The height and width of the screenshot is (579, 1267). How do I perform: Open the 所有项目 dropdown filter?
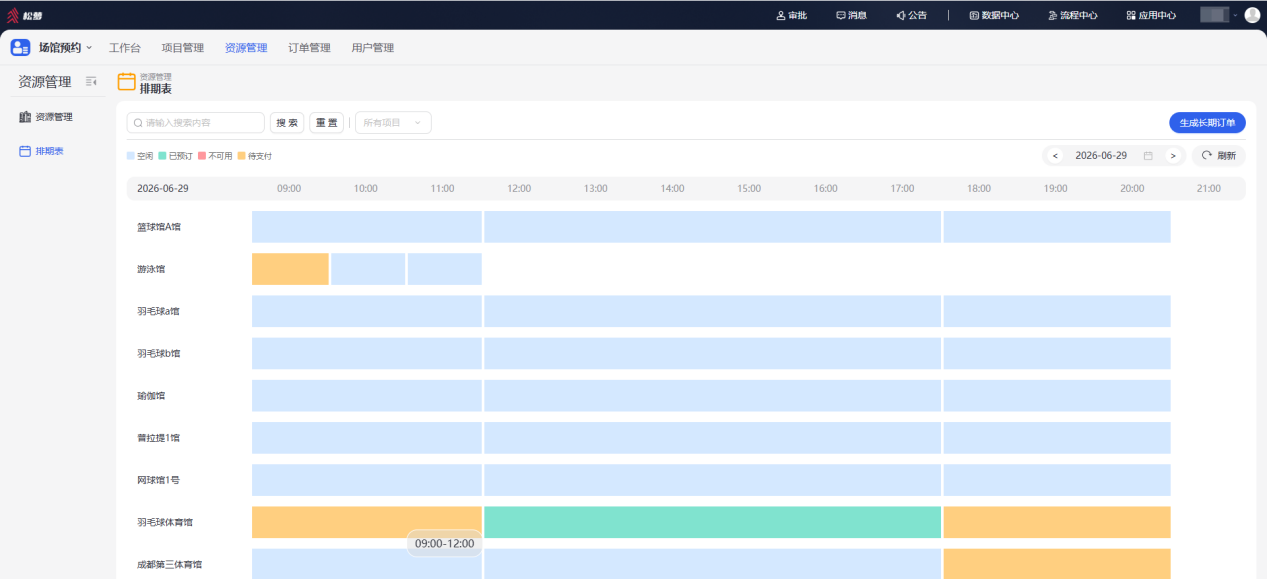pos(393,122)
